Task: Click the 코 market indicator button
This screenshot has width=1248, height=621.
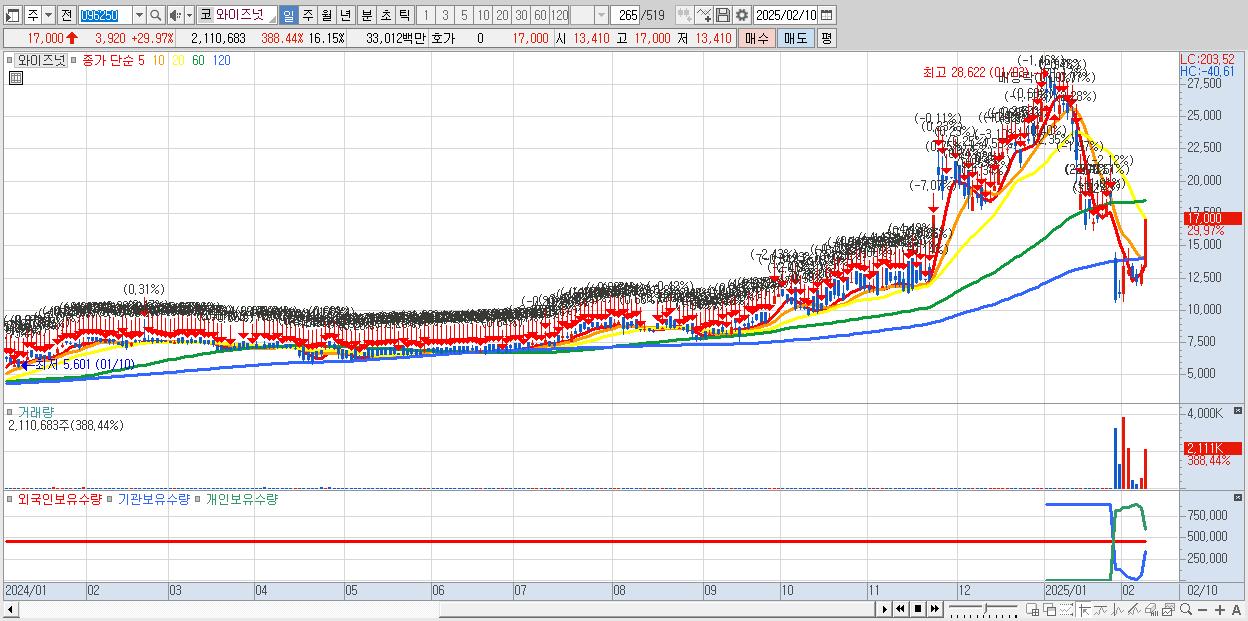Action: click(205, 15)
